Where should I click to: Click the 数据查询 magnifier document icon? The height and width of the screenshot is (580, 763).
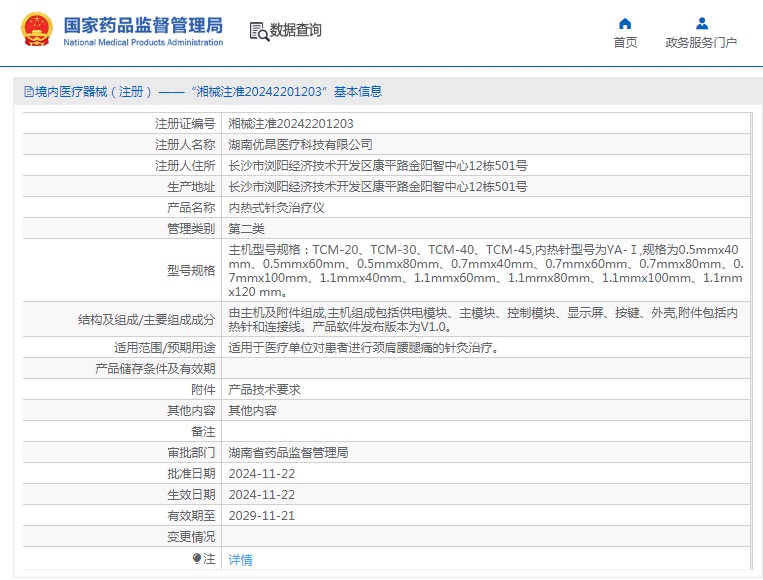tap(259, 31)
